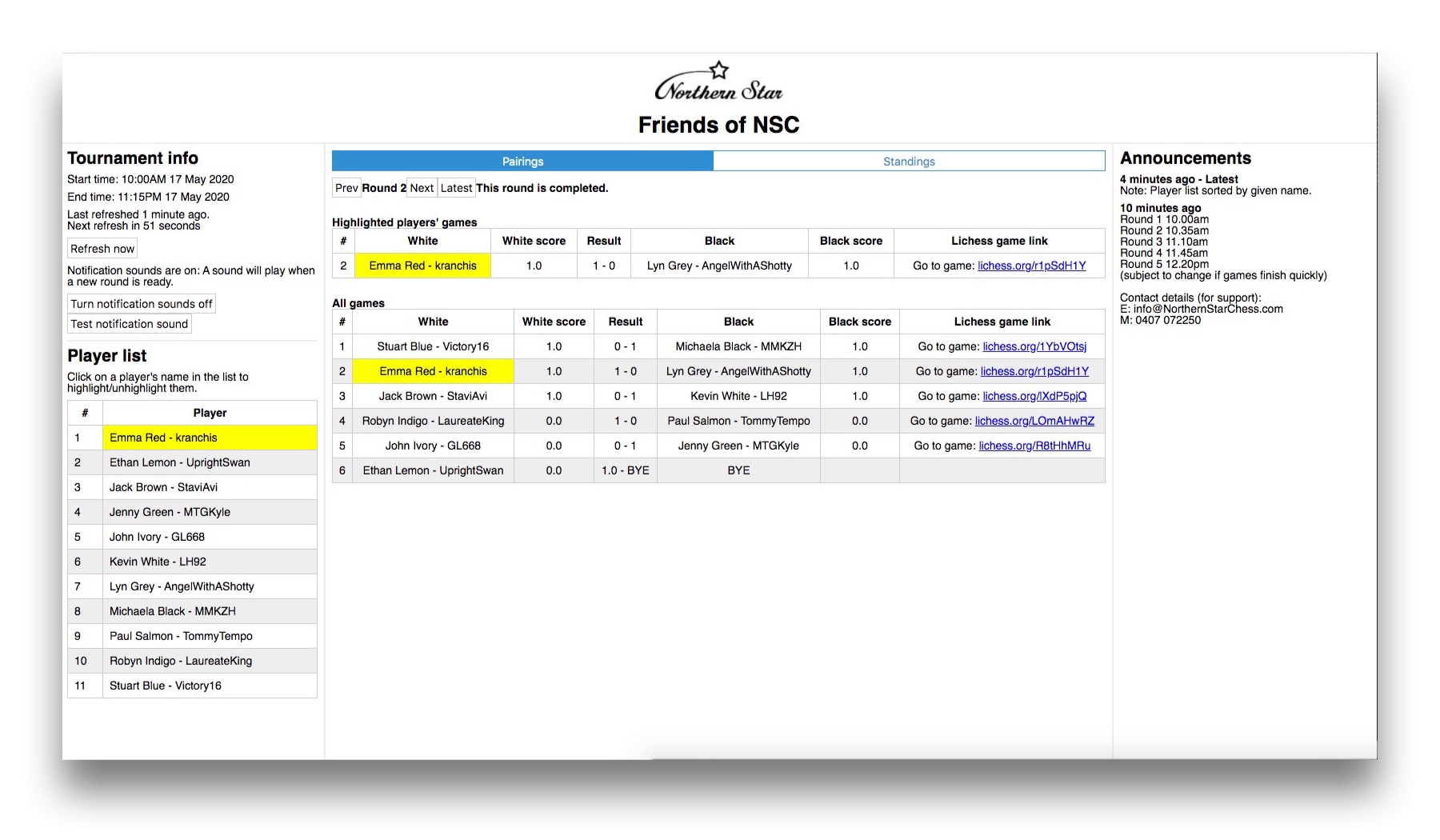This screenshot has width=1440, height=840.
Task: Advance to the next round with Next
Action: [x=422, y=188]
